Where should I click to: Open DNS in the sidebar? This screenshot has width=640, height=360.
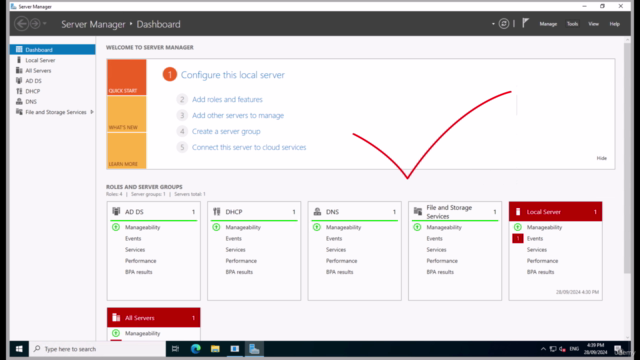(53, 102)
